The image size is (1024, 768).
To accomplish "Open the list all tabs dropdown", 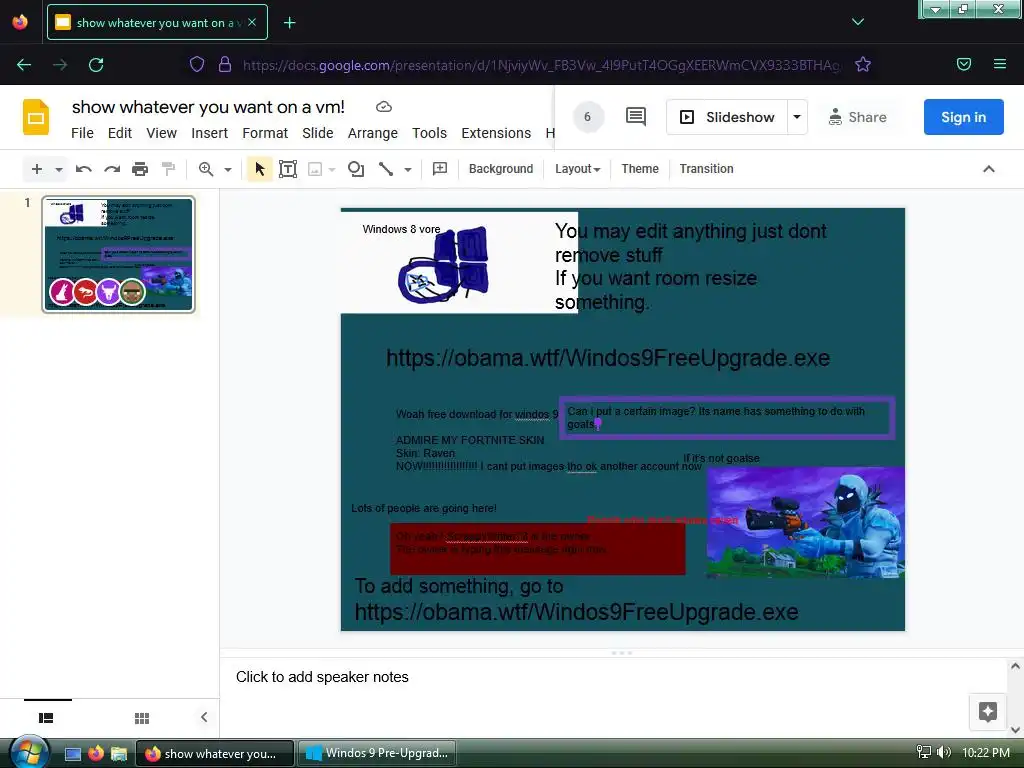I will [x=857, y=22].
